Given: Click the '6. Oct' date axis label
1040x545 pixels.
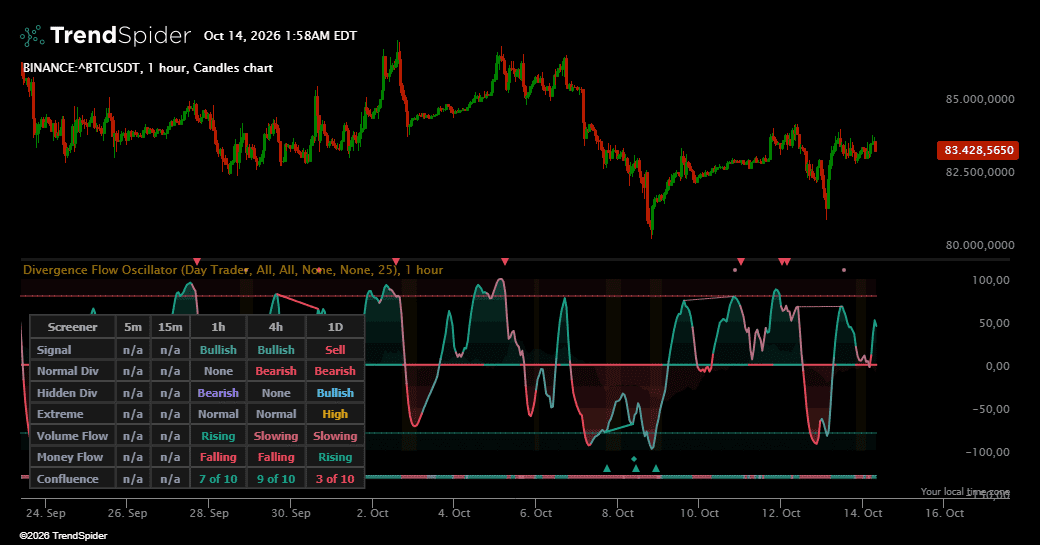Looking at the screenshot, I should pyautogui.click(x=536, y=513).
